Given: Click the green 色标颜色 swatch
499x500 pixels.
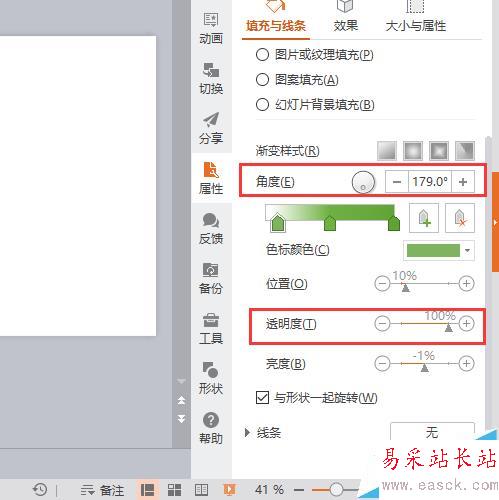Looking at the screenshot, I should tap(433, 250).
